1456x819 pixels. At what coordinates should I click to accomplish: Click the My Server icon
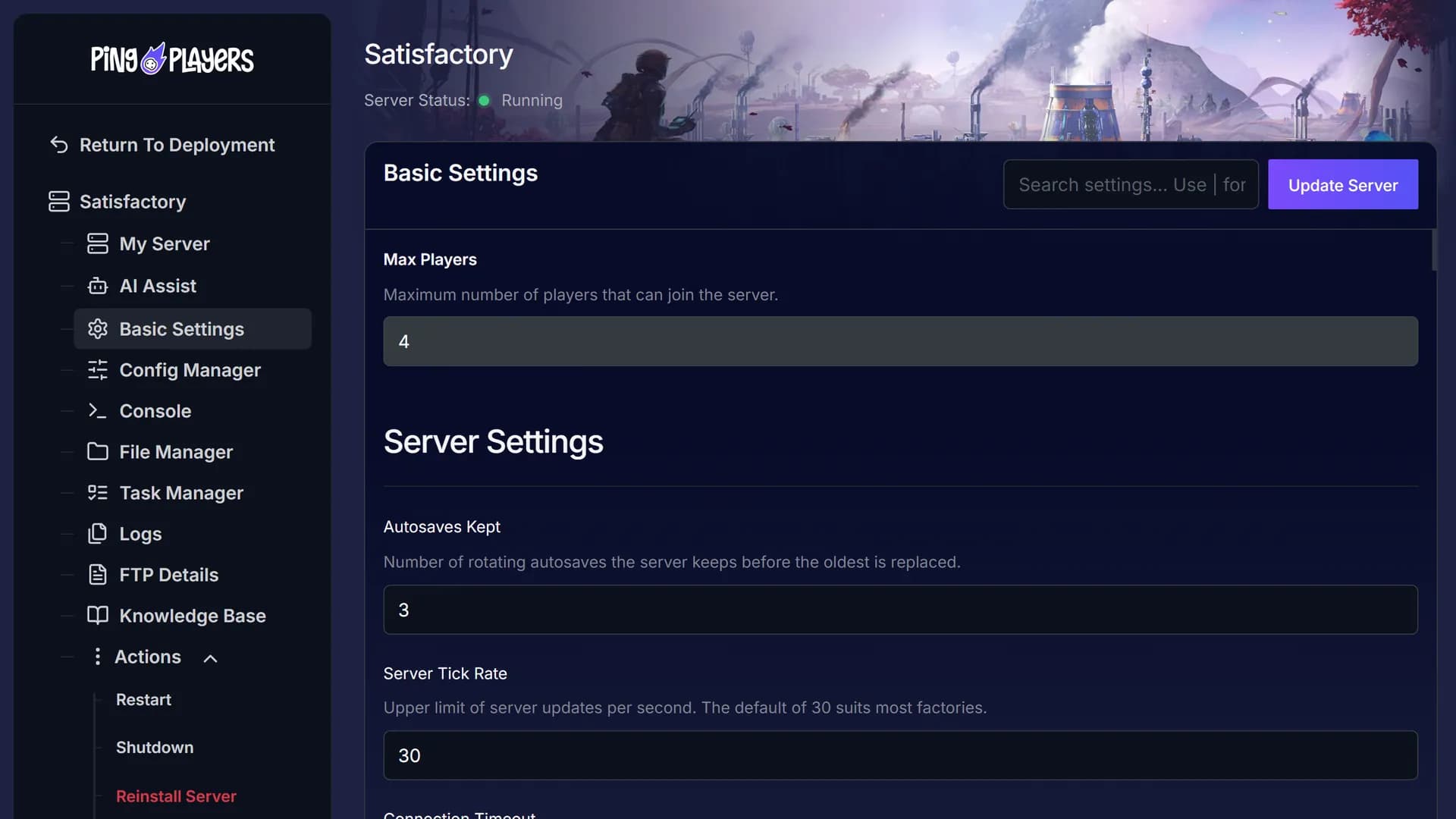98,243
